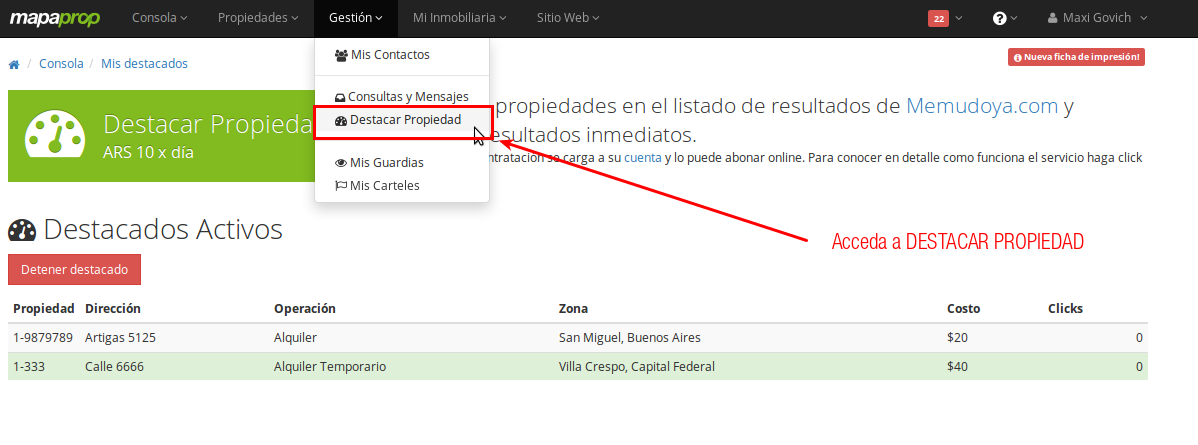Click the home icon in breadcrumb
The width and height of the screenshot is (1198, 445).
14,64
